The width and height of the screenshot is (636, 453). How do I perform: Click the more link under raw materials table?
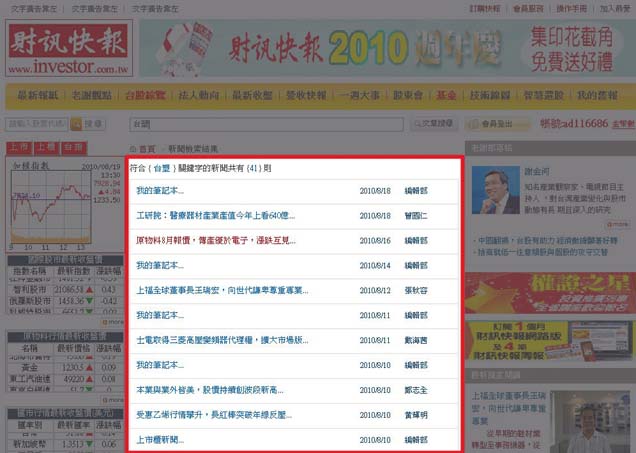(x=113, y=400)
